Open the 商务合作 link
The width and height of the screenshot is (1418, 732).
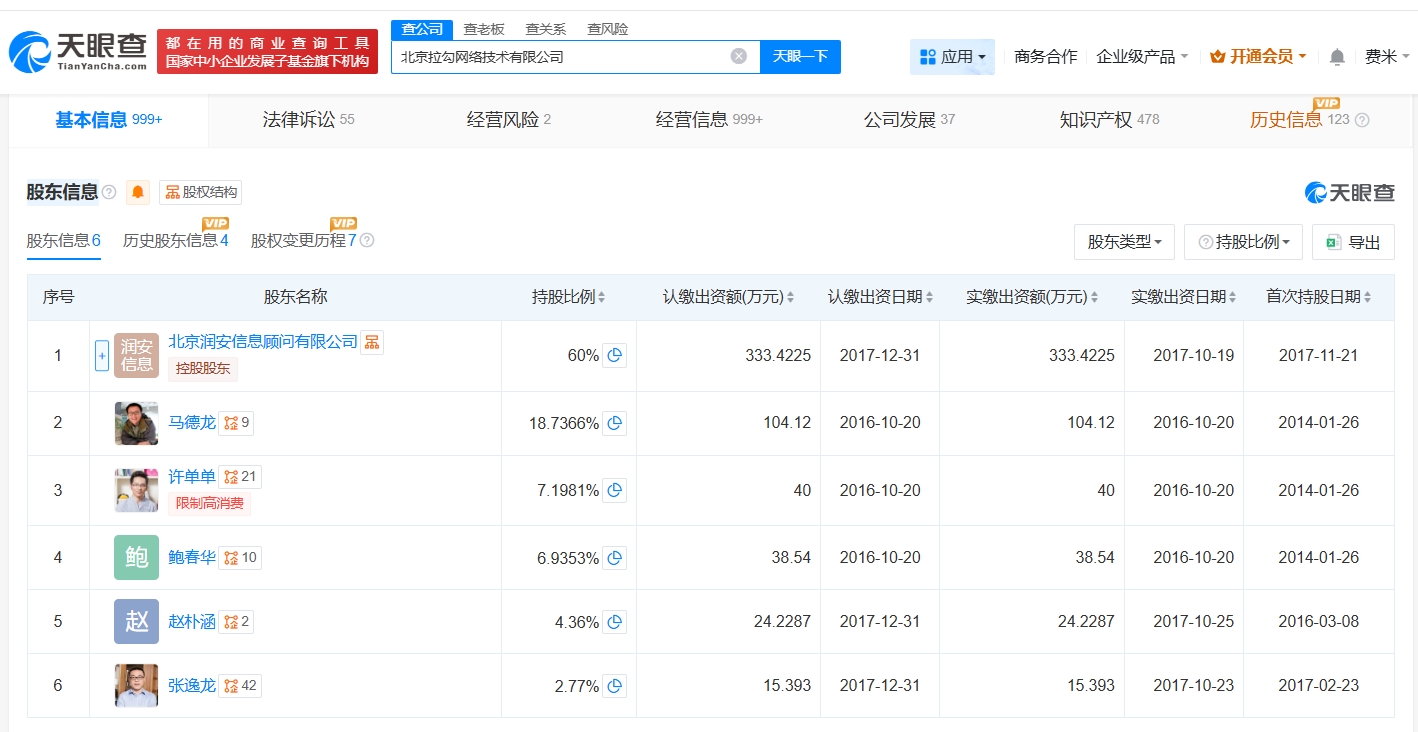1046,57
